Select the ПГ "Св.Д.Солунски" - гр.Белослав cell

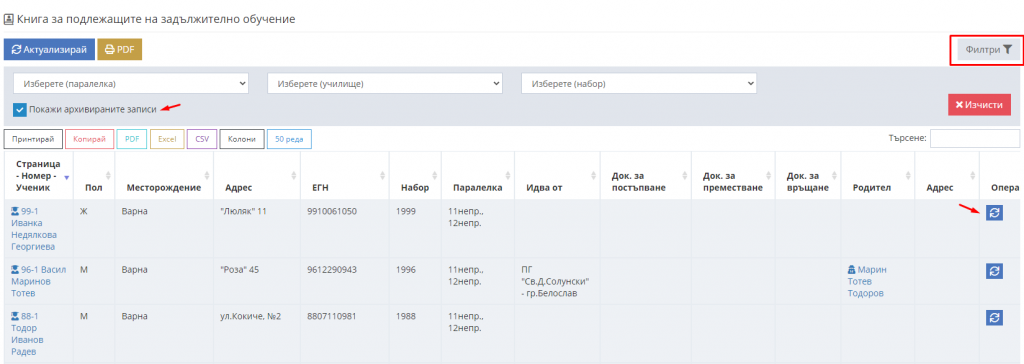pyautogui.click(x=556, y=282)
